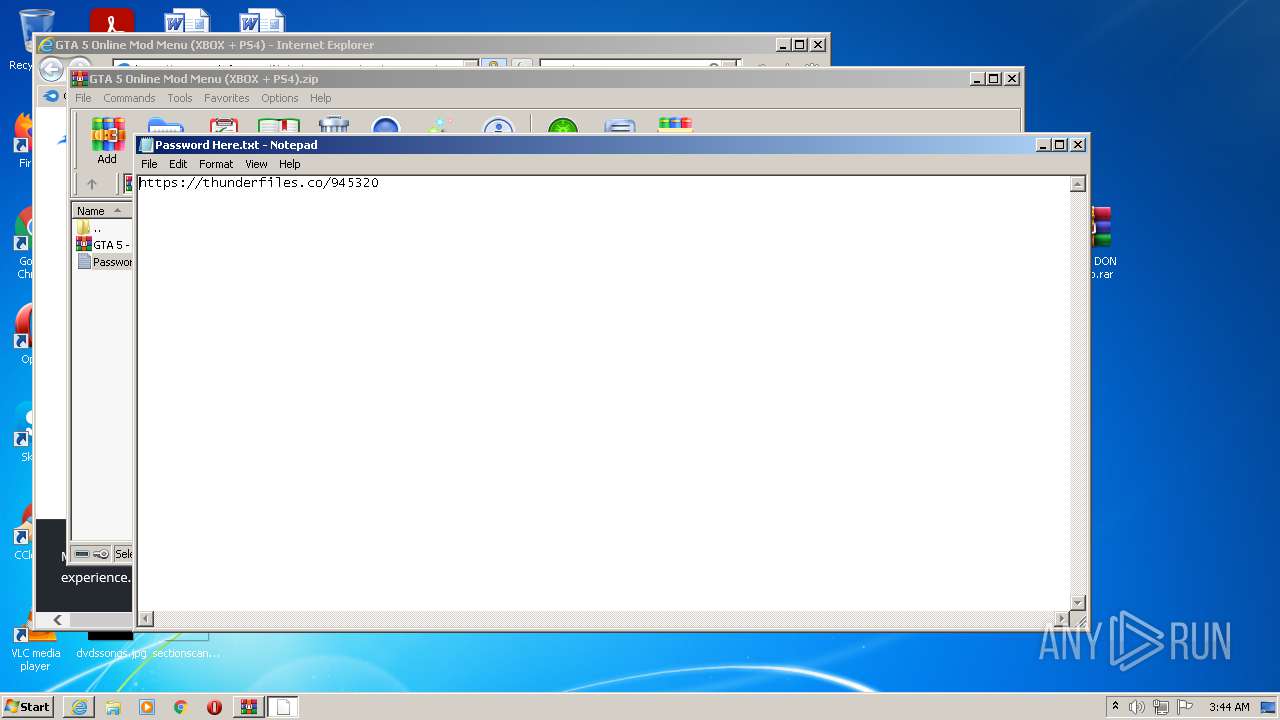Maximize the Notepad window
This screenshot has width=1280, height=720.
click(x=1060, y=145)
